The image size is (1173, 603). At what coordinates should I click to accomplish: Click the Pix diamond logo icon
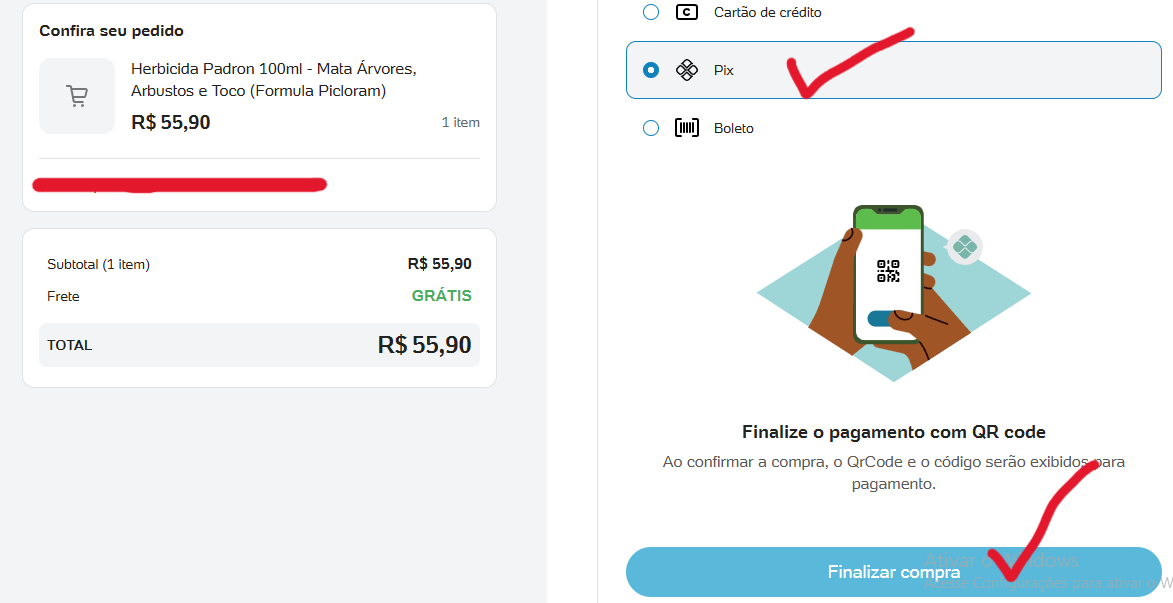tap(687, 70)
